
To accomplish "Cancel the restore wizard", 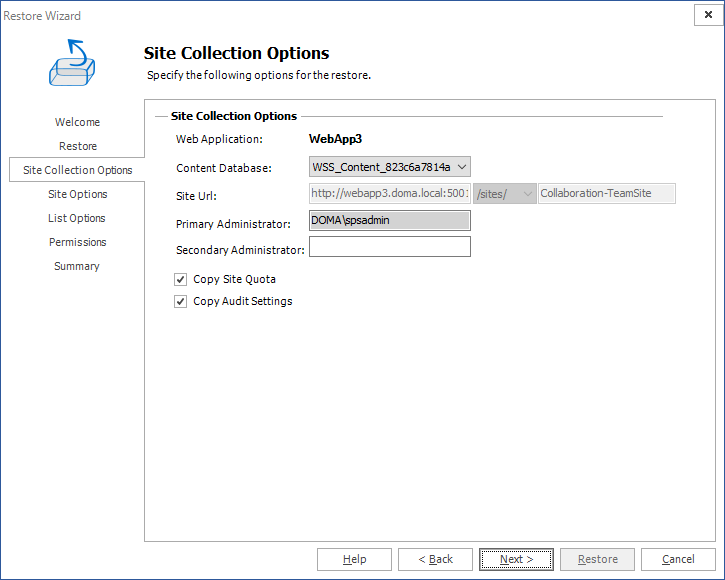I will [678, 559].
